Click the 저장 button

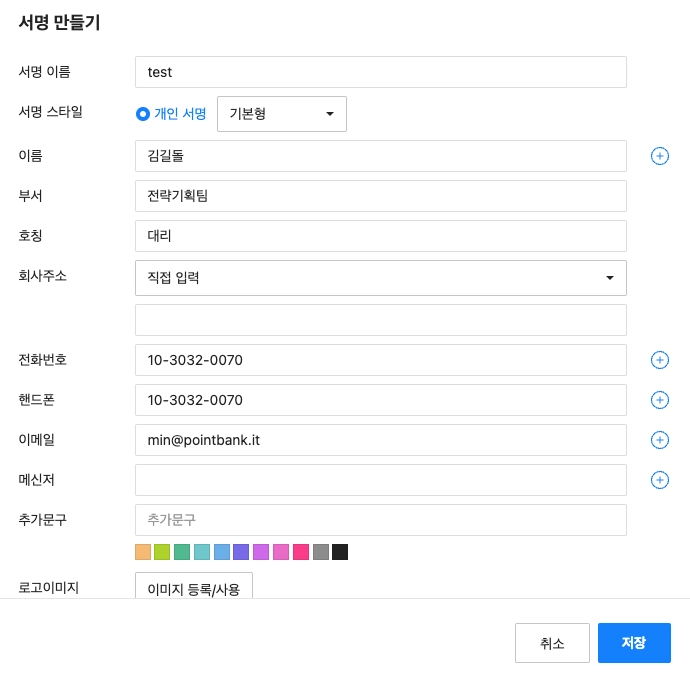[634, 643]
